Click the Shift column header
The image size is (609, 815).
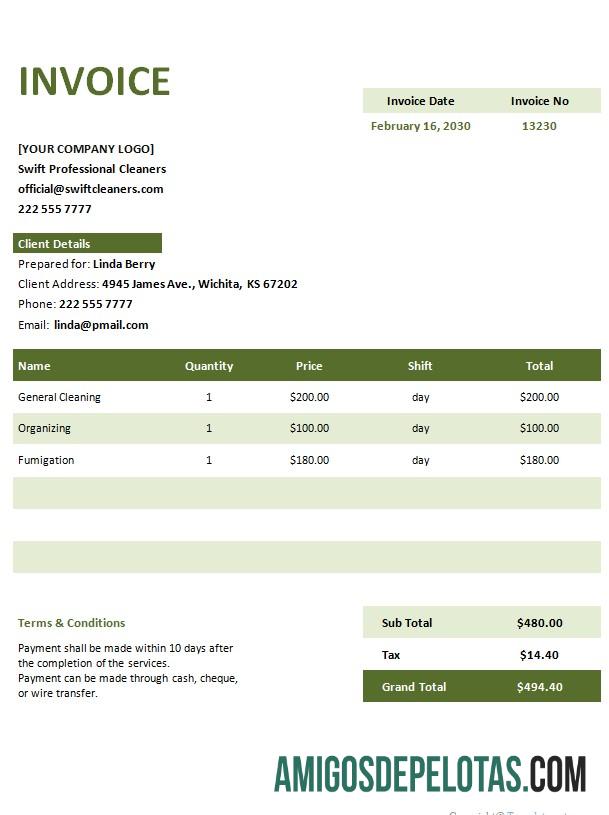(x=420, y=366)
